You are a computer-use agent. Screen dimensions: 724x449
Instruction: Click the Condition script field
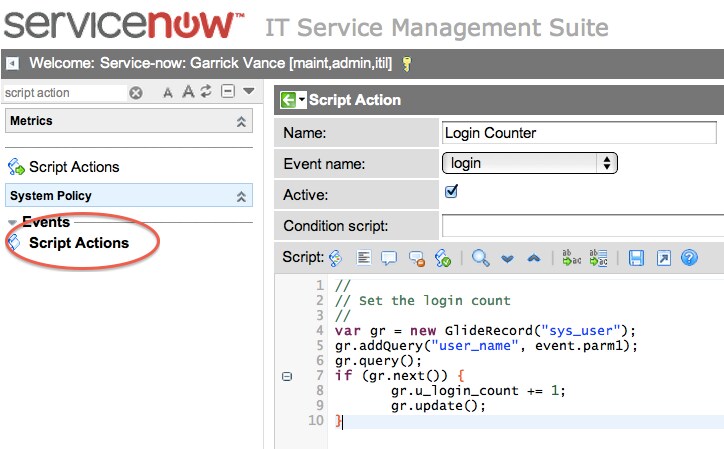pos(583,225)
